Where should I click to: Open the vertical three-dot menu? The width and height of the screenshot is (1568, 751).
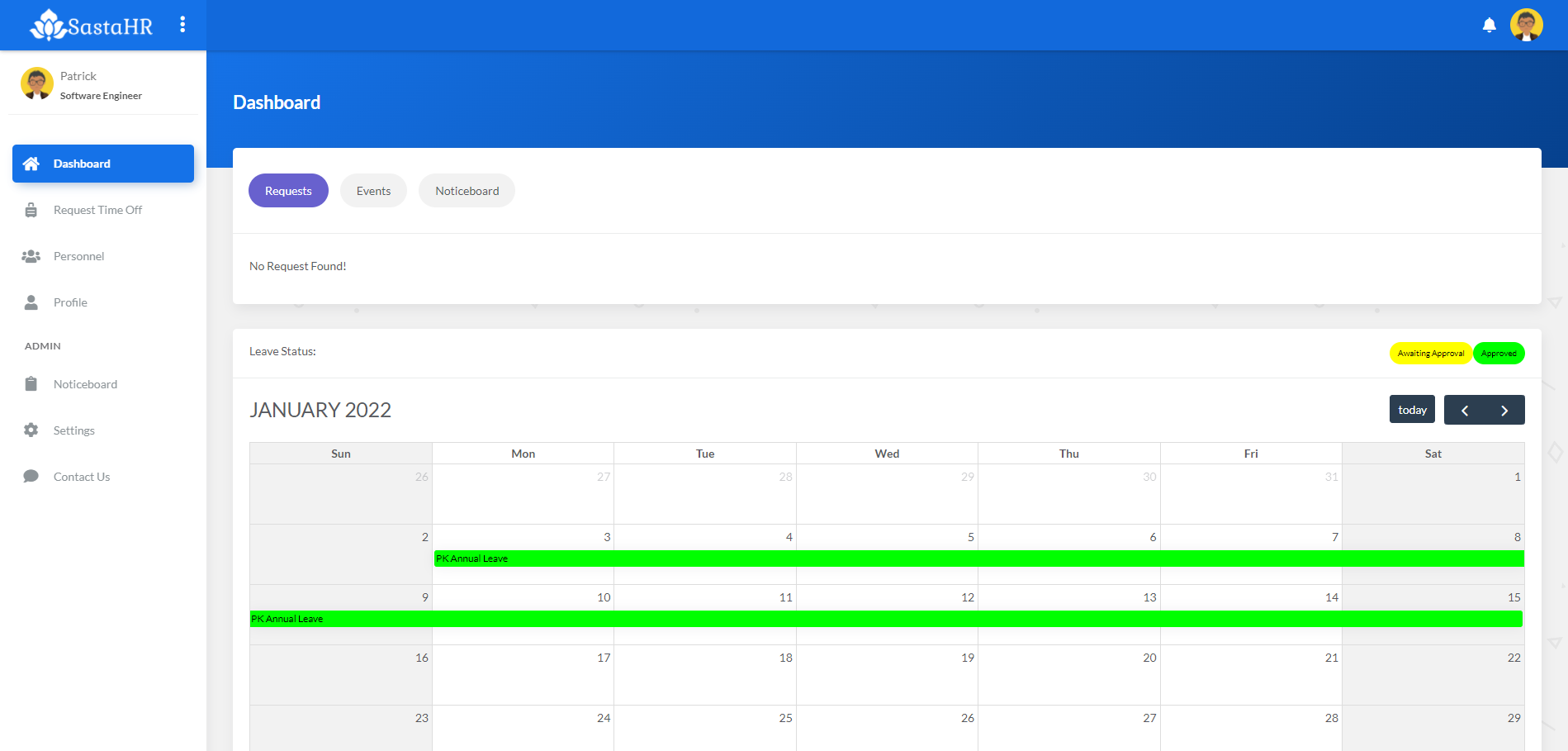click(x=182, y=25)
